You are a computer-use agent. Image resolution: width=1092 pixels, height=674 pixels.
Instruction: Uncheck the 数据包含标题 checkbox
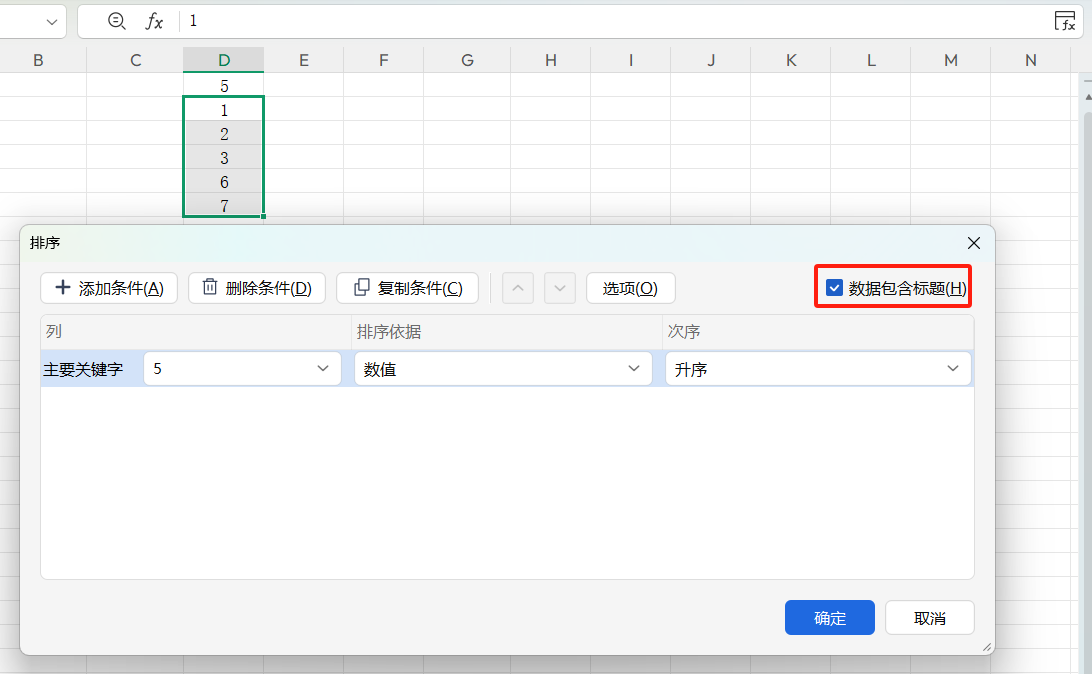click(835, 287)
